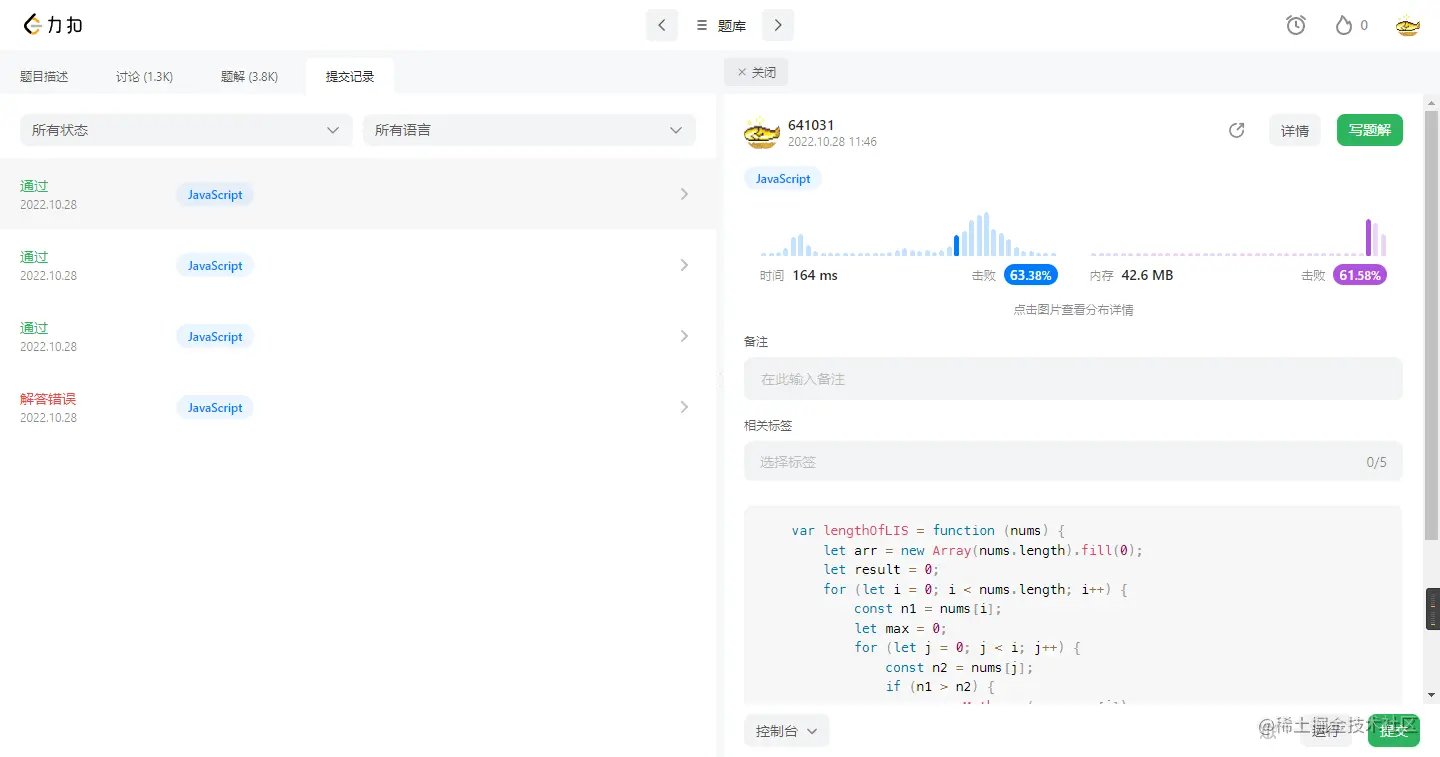The width and height of the screenshot is (1440, 757).
Task: Select the 提交记录 tab
Action: [350, 77]
